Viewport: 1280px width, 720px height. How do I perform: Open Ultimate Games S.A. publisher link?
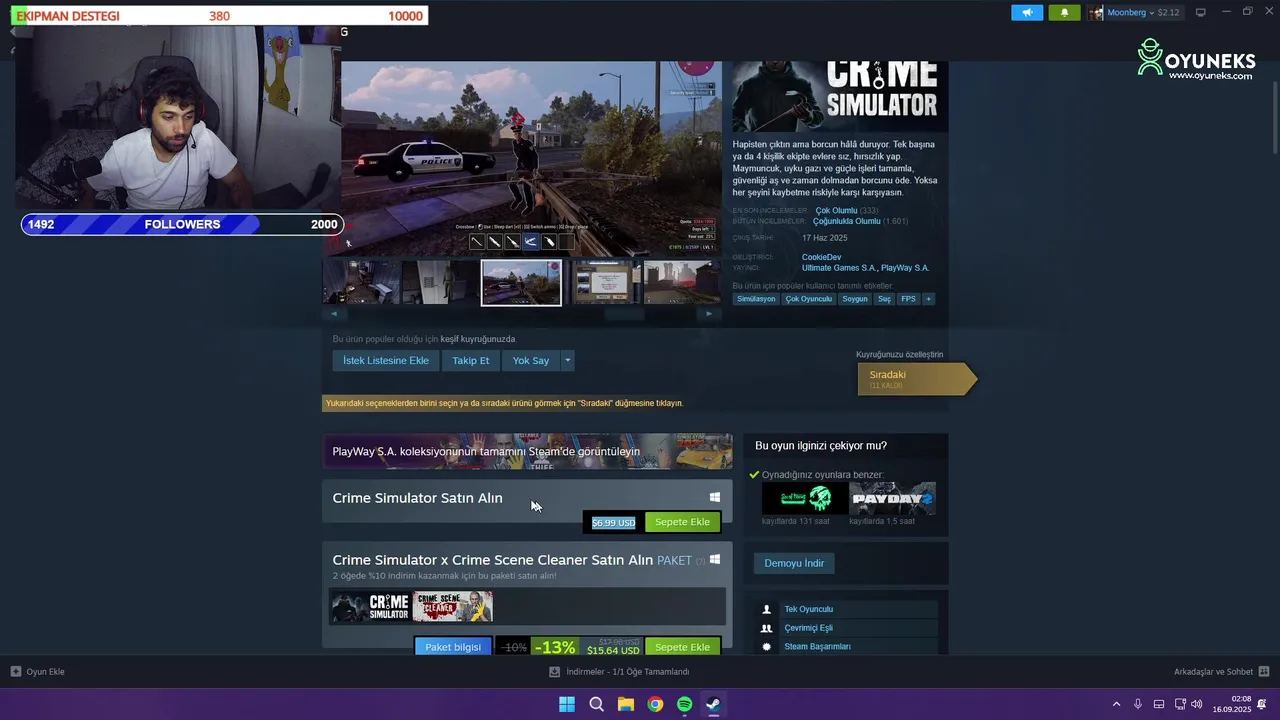pos(839,268)
